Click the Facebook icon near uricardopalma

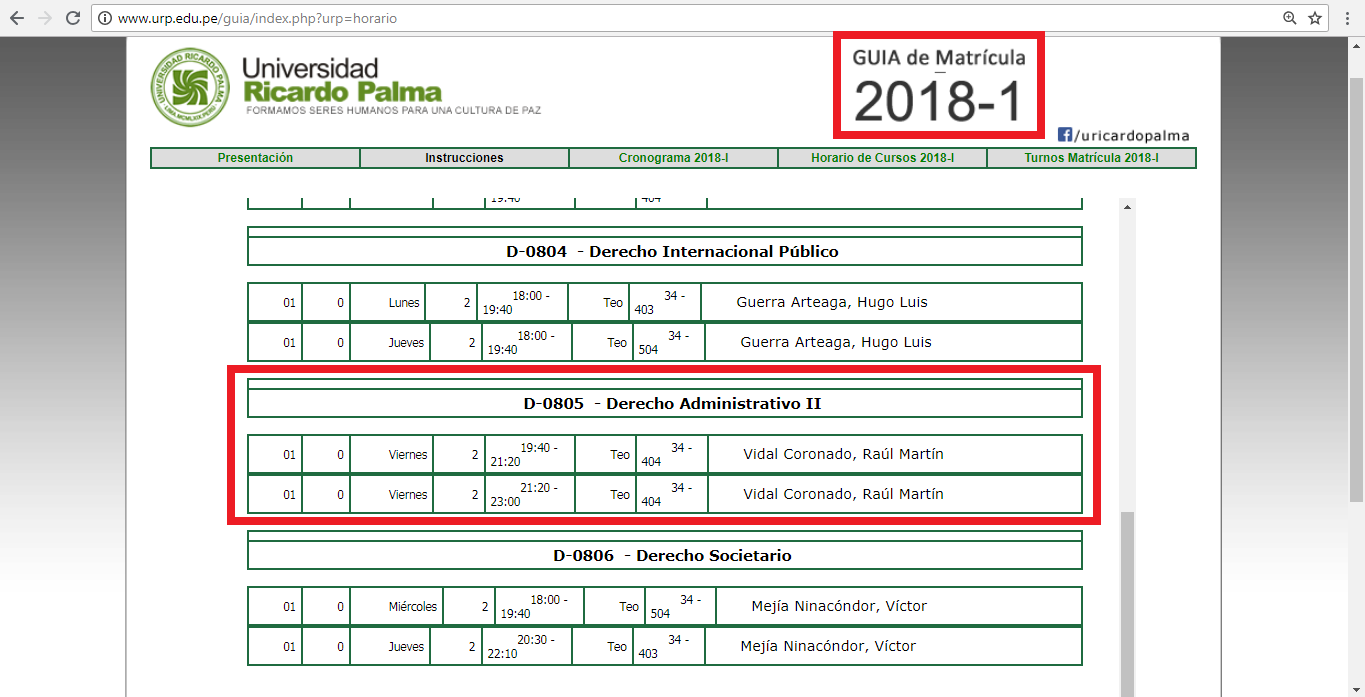[x=1065, y=135]
